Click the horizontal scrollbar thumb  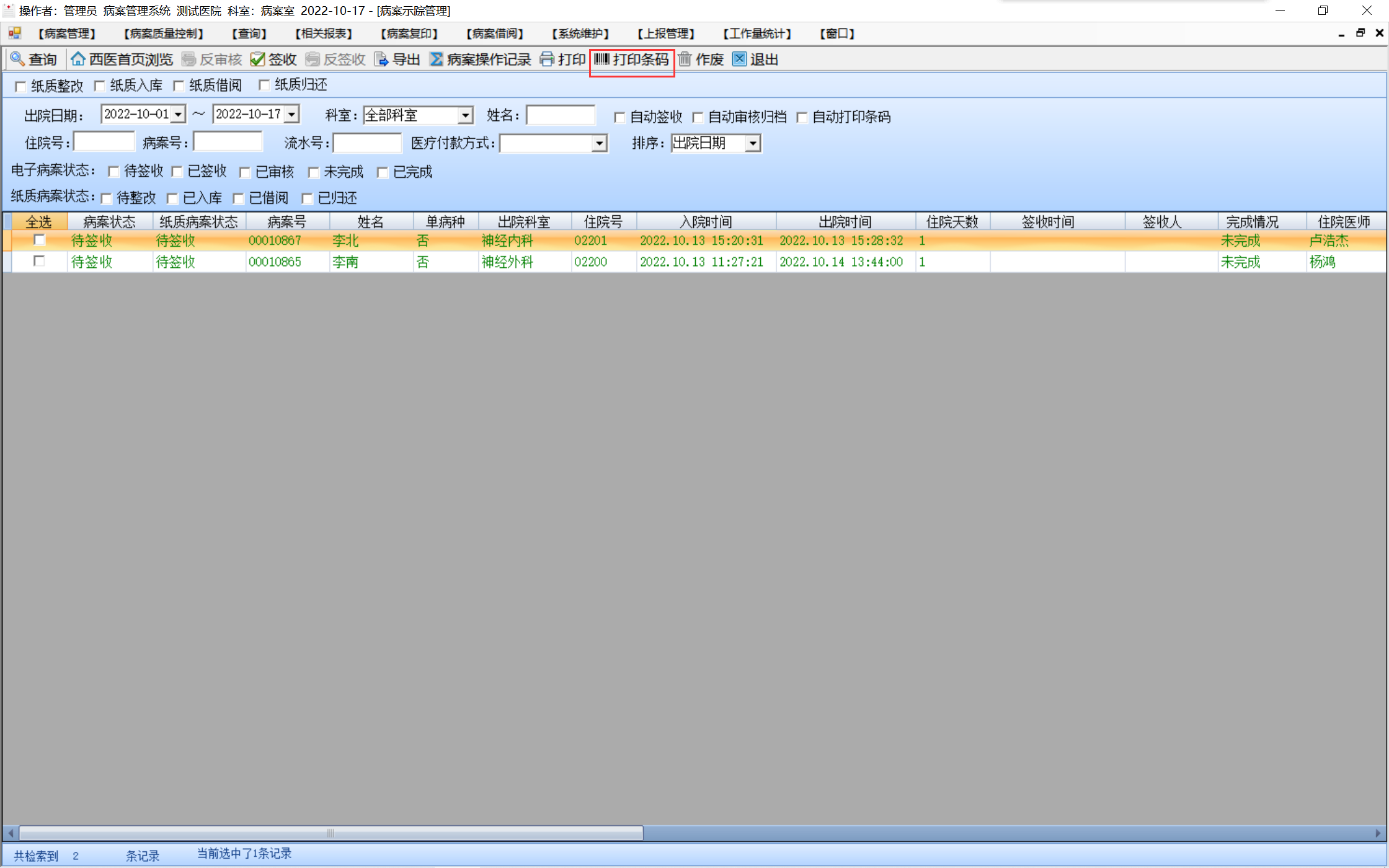331,833
